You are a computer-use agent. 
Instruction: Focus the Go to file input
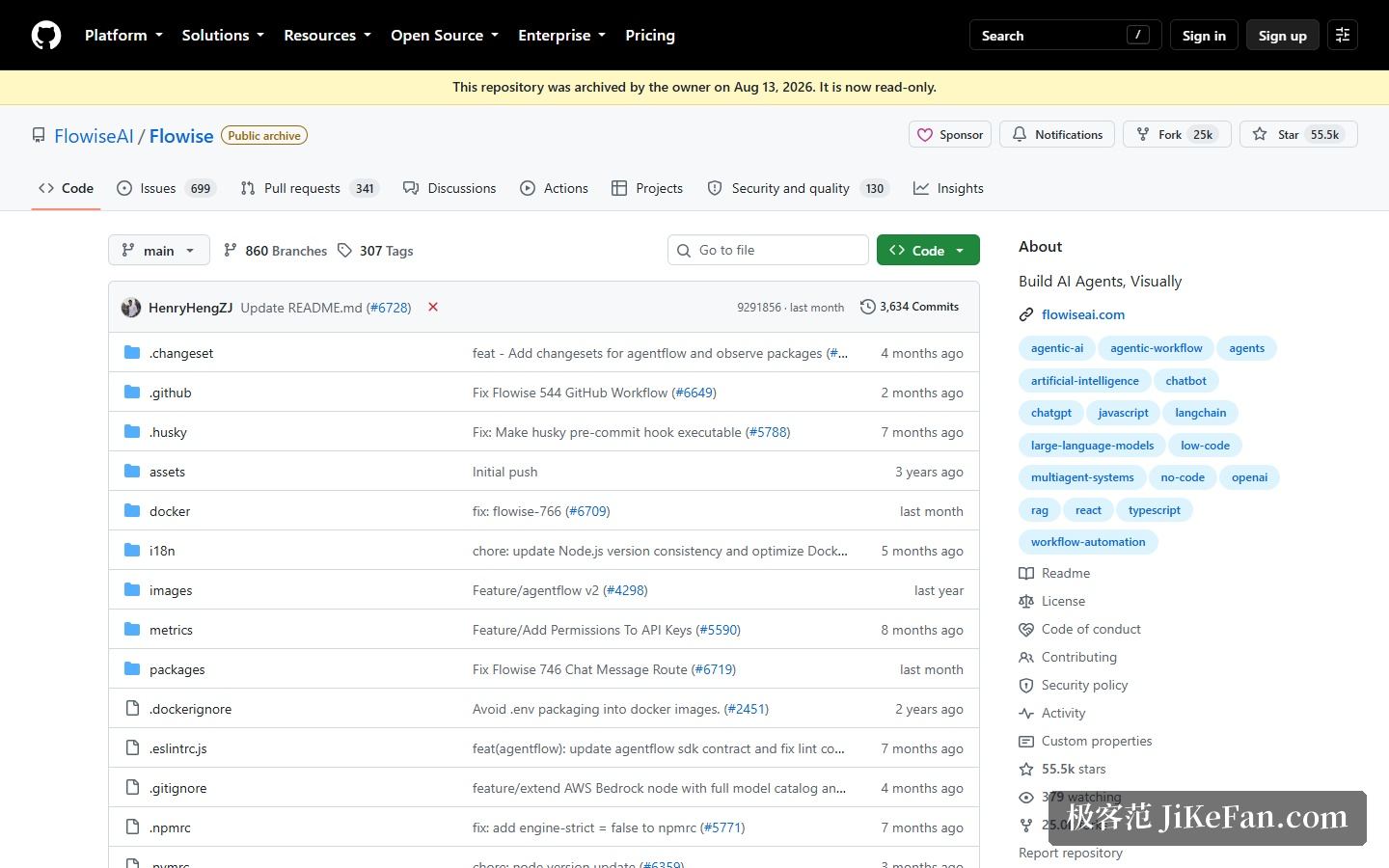[x=768, y=250]
